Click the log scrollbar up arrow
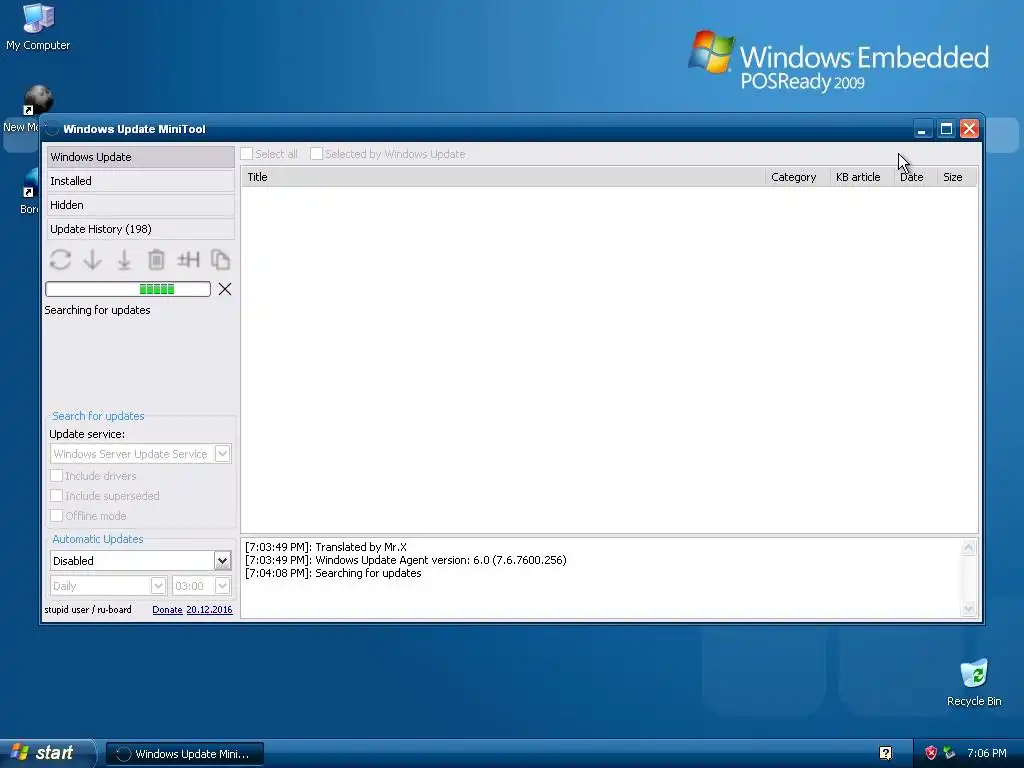Viewport: 1024px width, 768px height. click(x=968, y=547)
